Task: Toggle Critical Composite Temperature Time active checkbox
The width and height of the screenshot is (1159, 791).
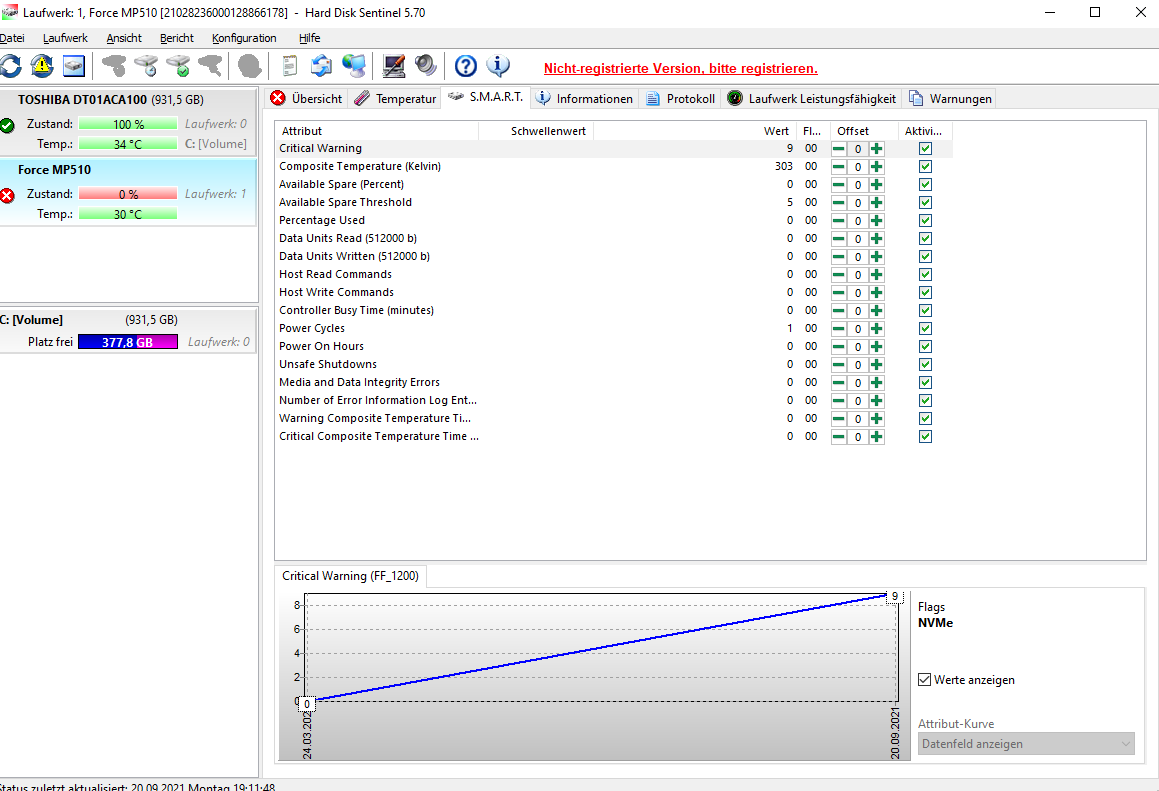Action: 925,436
